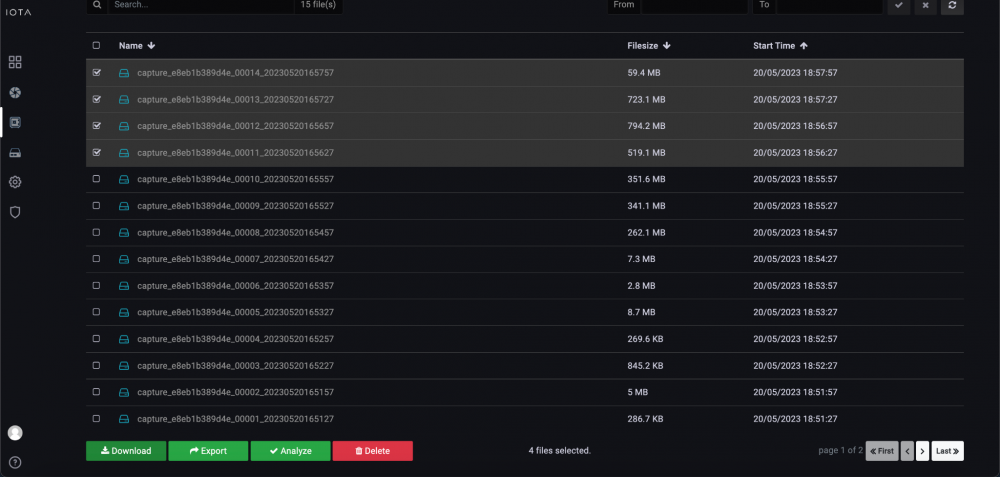Check the box for capture file 00010
This screenshot has width=1000, height=477.
click(96, 179)
